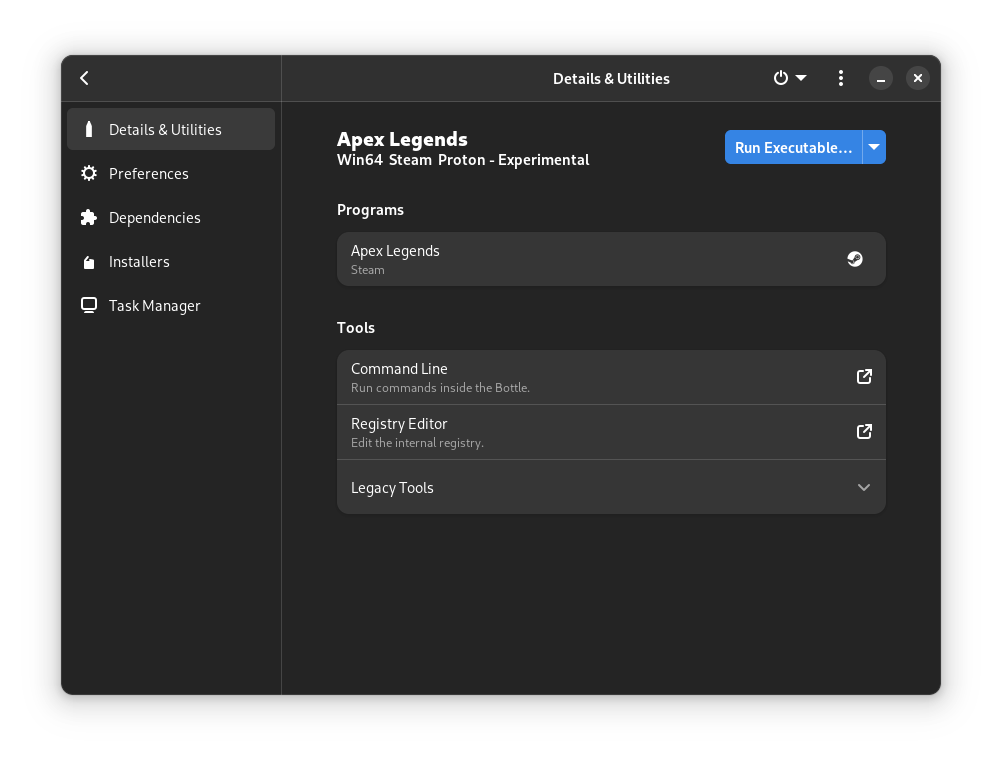Minimize the Bottles window
Viewport: 1002px width, 762px height.
click(881, 78)
